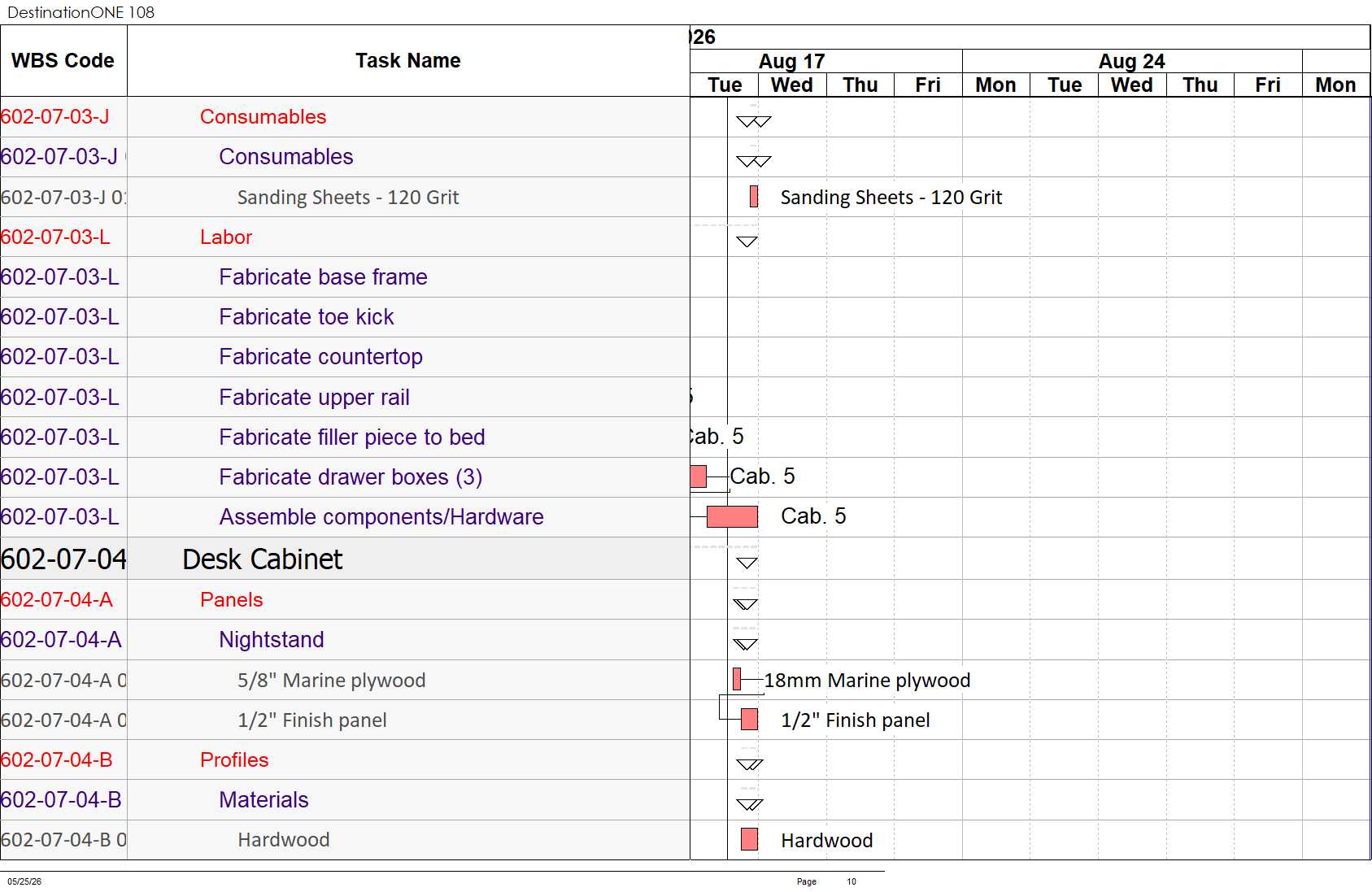Screen dimensions: 1372x892
Task: Click the Hardwood bar label in chart
Action: click(827, 841)
